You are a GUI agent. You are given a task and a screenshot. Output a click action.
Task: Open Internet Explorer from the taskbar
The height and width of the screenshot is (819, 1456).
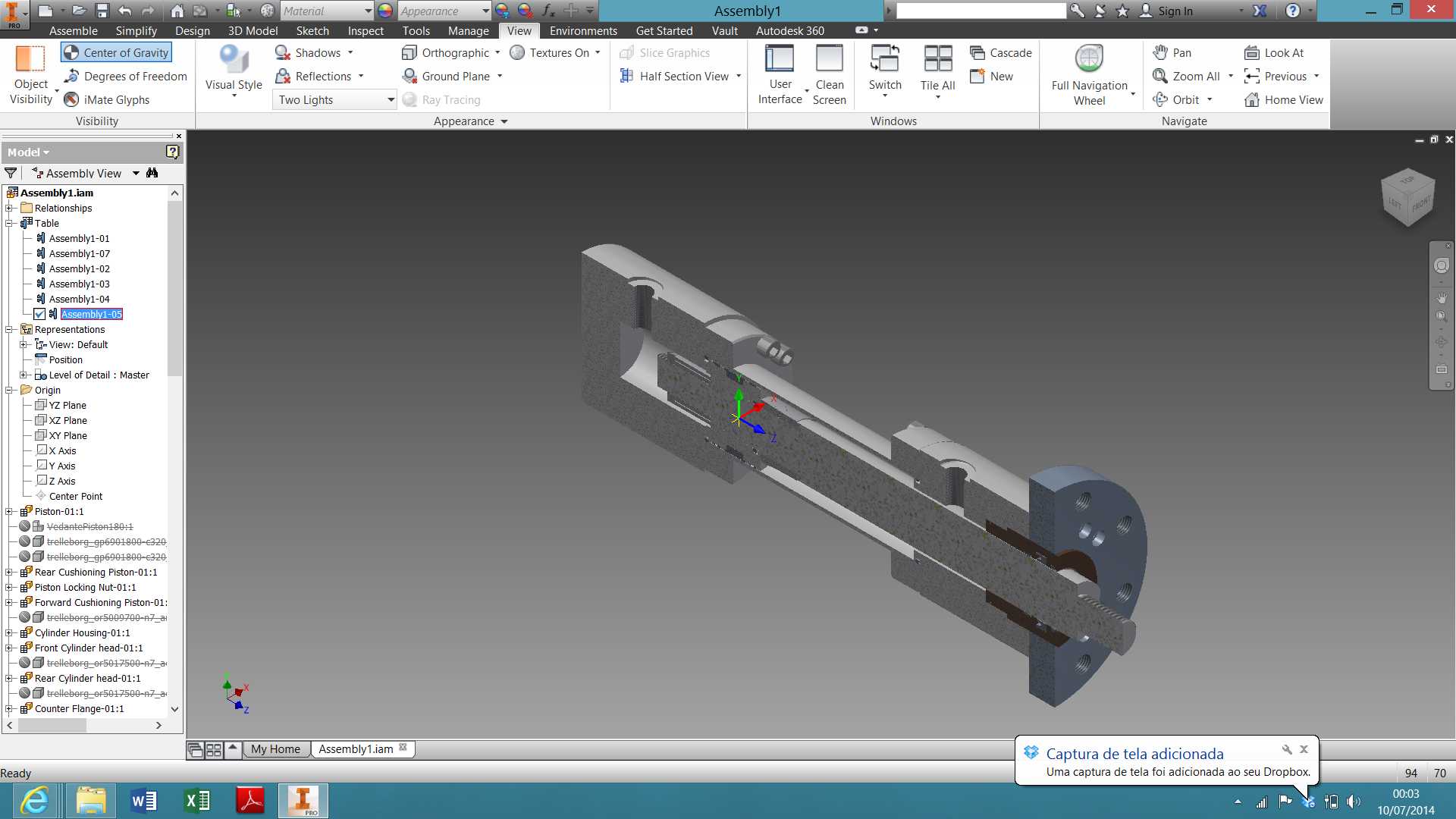tap(35, 801)
